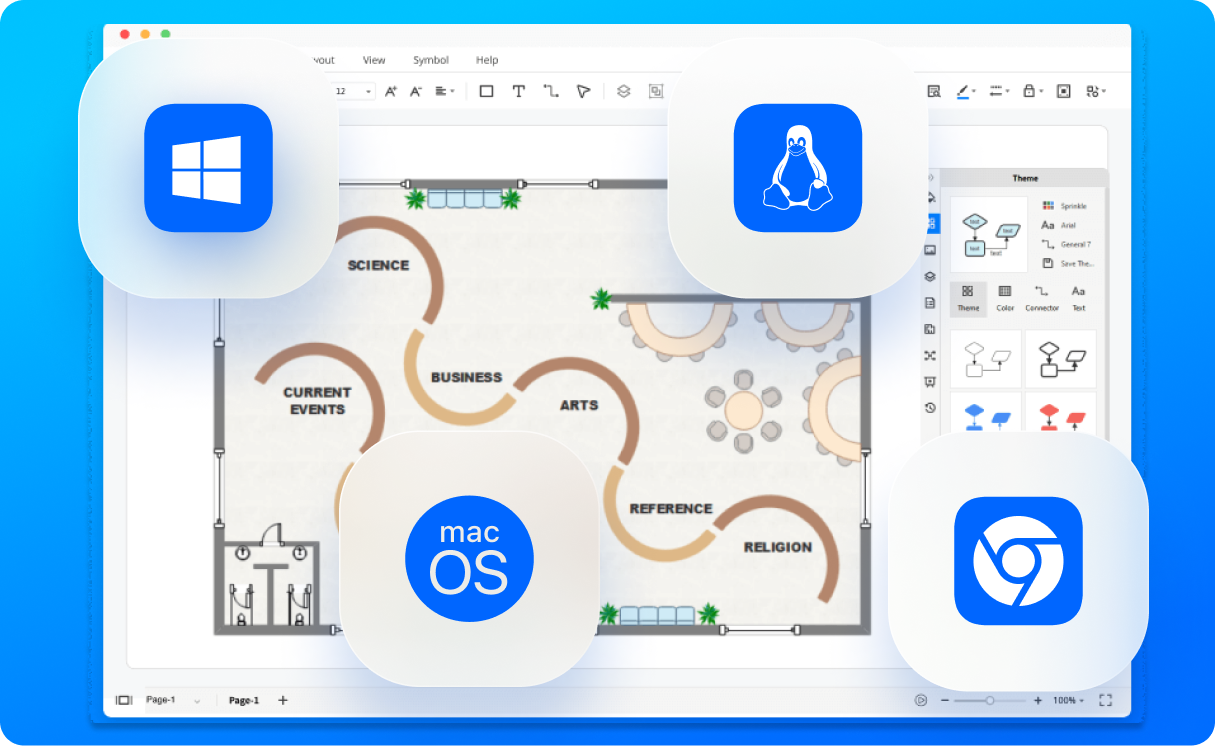
Task: Click Save Theme option
Action: tap(1068, 263)
